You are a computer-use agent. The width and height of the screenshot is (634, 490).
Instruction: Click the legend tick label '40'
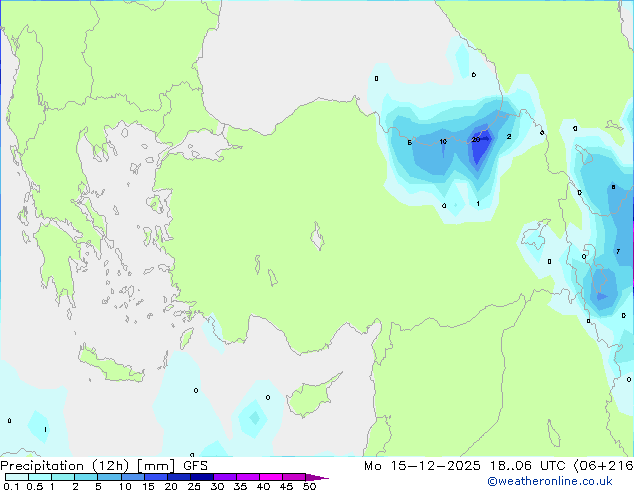[263, 486]
